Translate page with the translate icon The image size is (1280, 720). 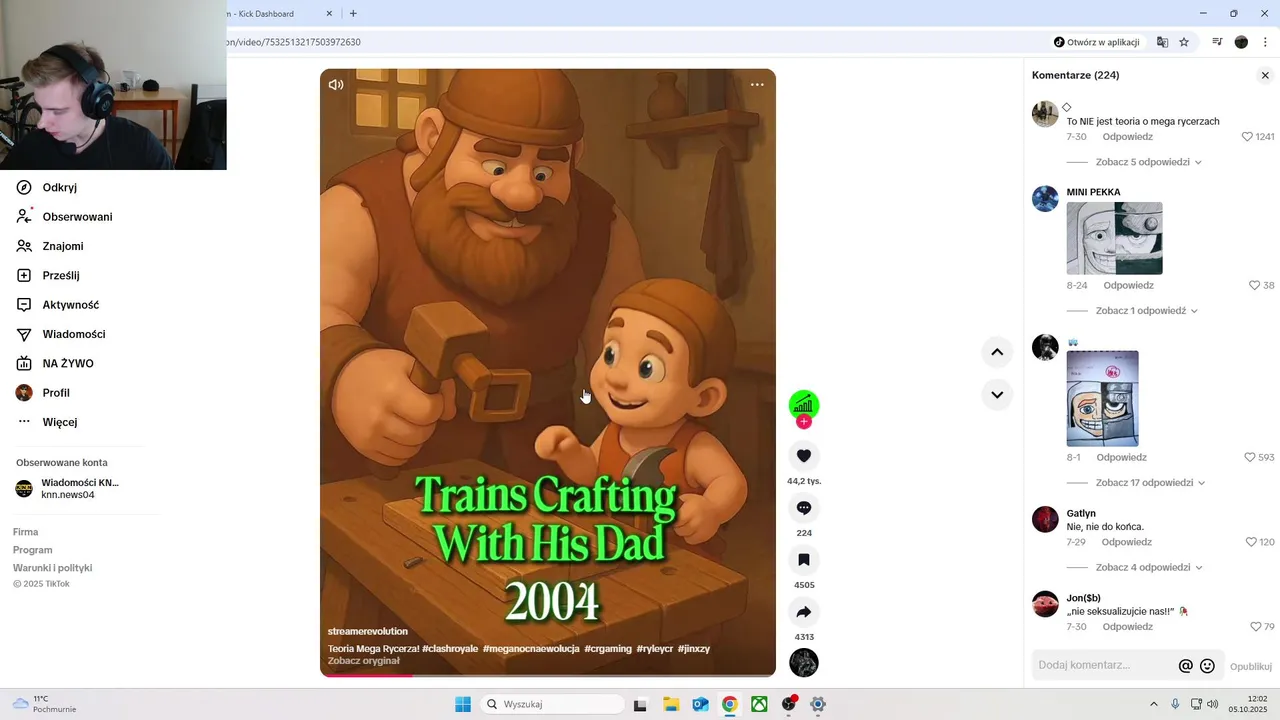[1162, 42]
